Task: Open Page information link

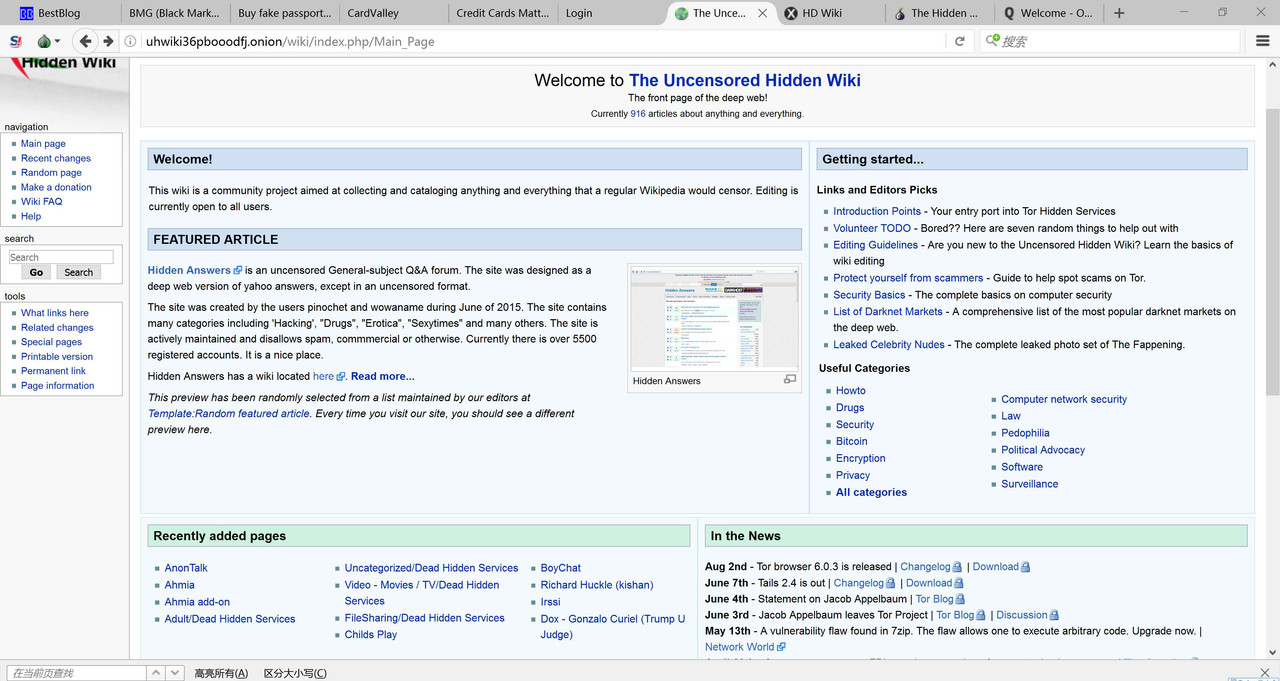Action: (x=58, y=385)
